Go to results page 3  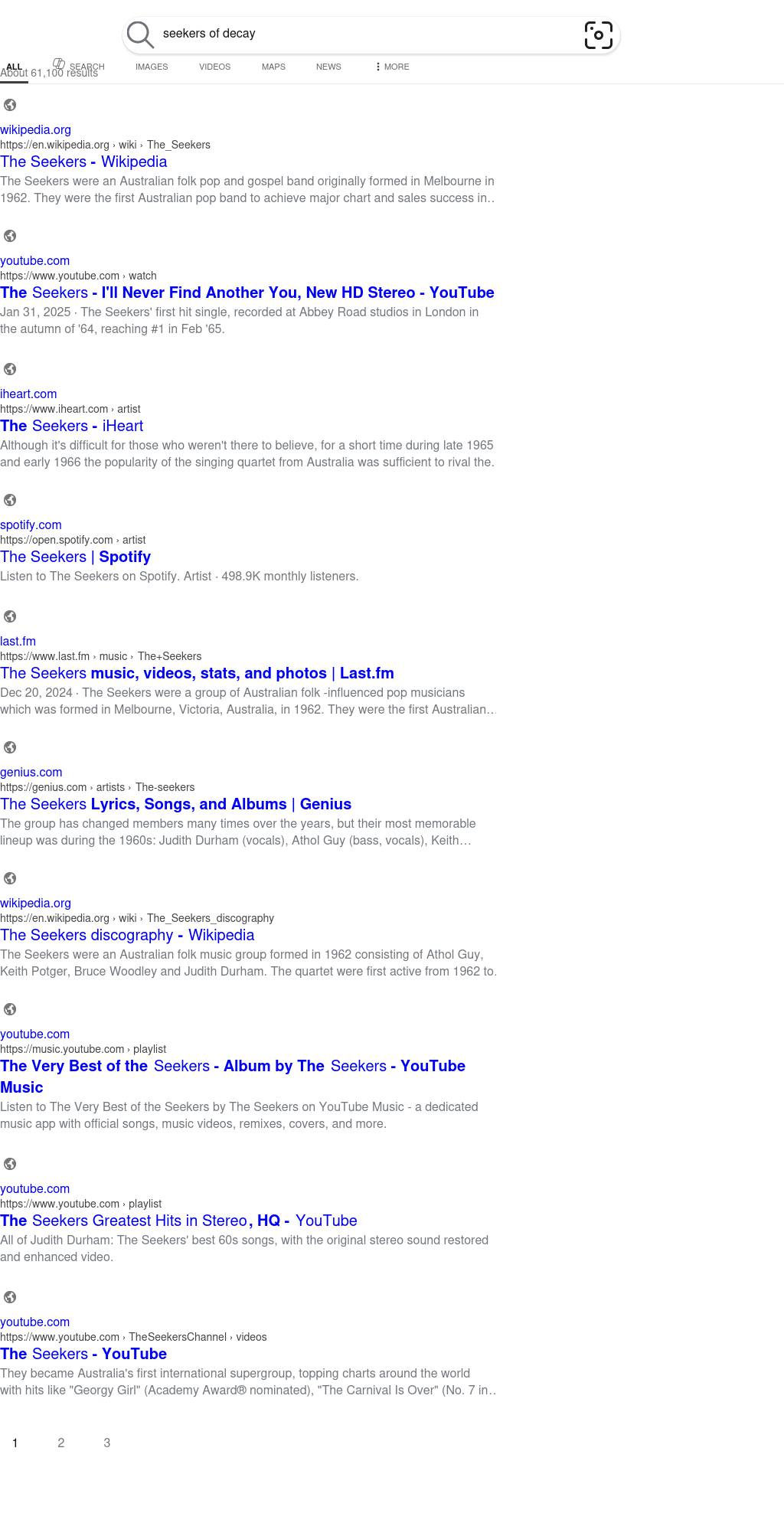click(x=106, y=1443)
